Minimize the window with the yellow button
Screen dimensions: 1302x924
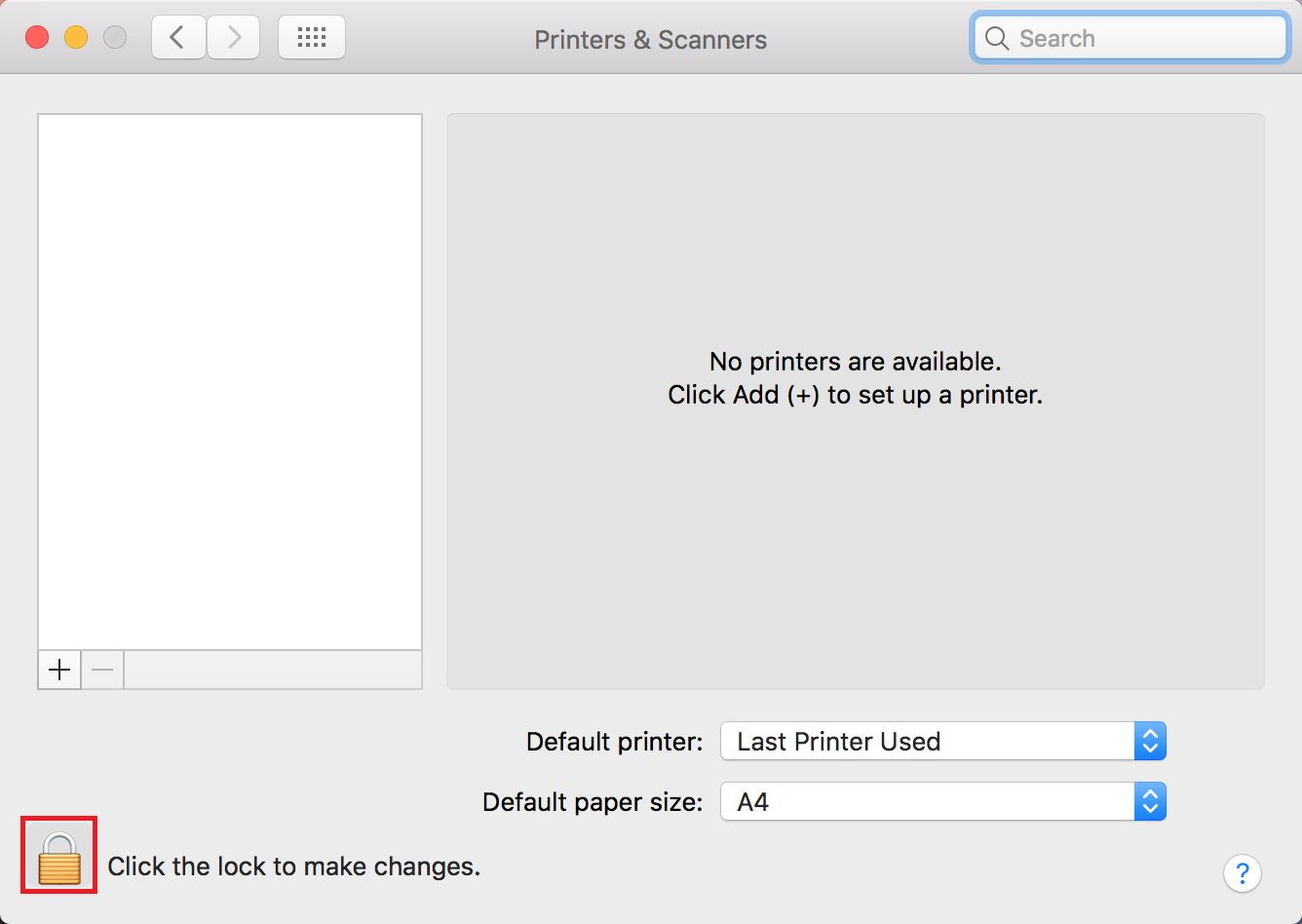[x=76, y=38]
